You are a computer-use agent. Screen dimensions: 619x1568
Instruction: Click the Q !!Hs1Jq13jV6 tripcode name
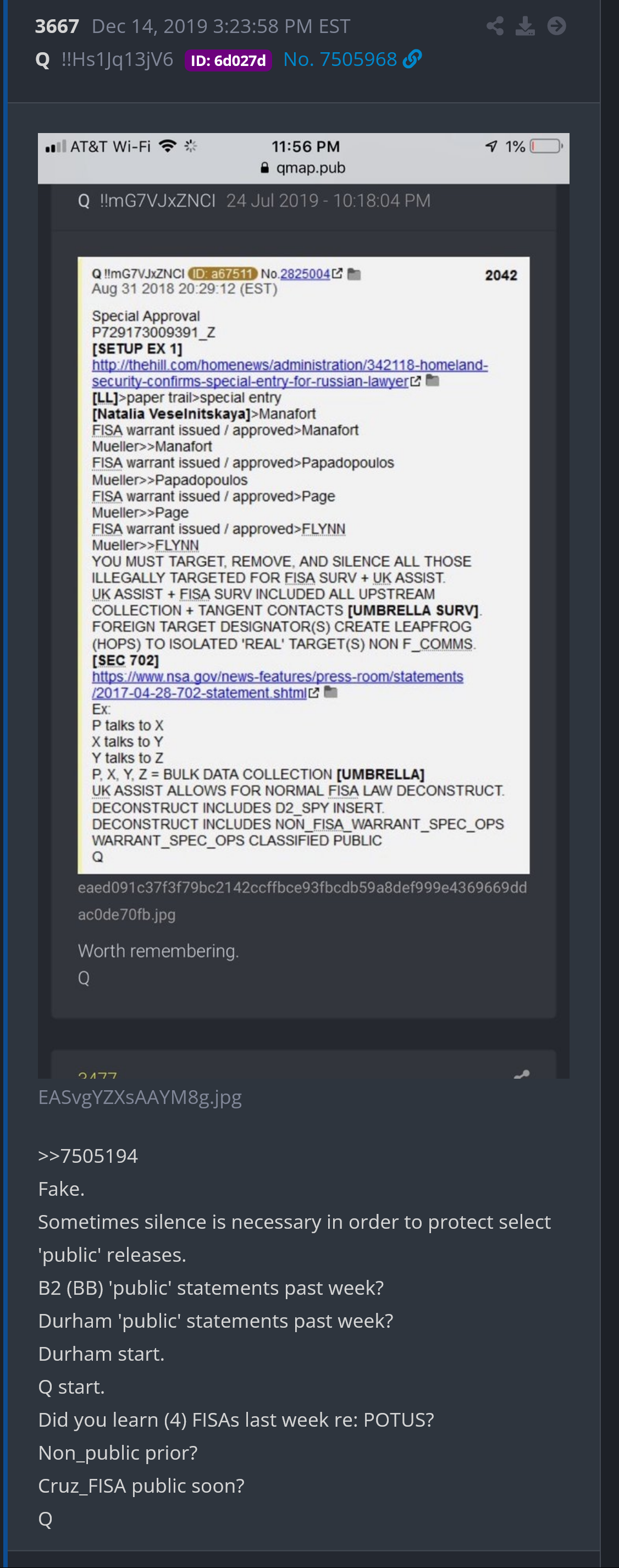click(x=104, y=59)
